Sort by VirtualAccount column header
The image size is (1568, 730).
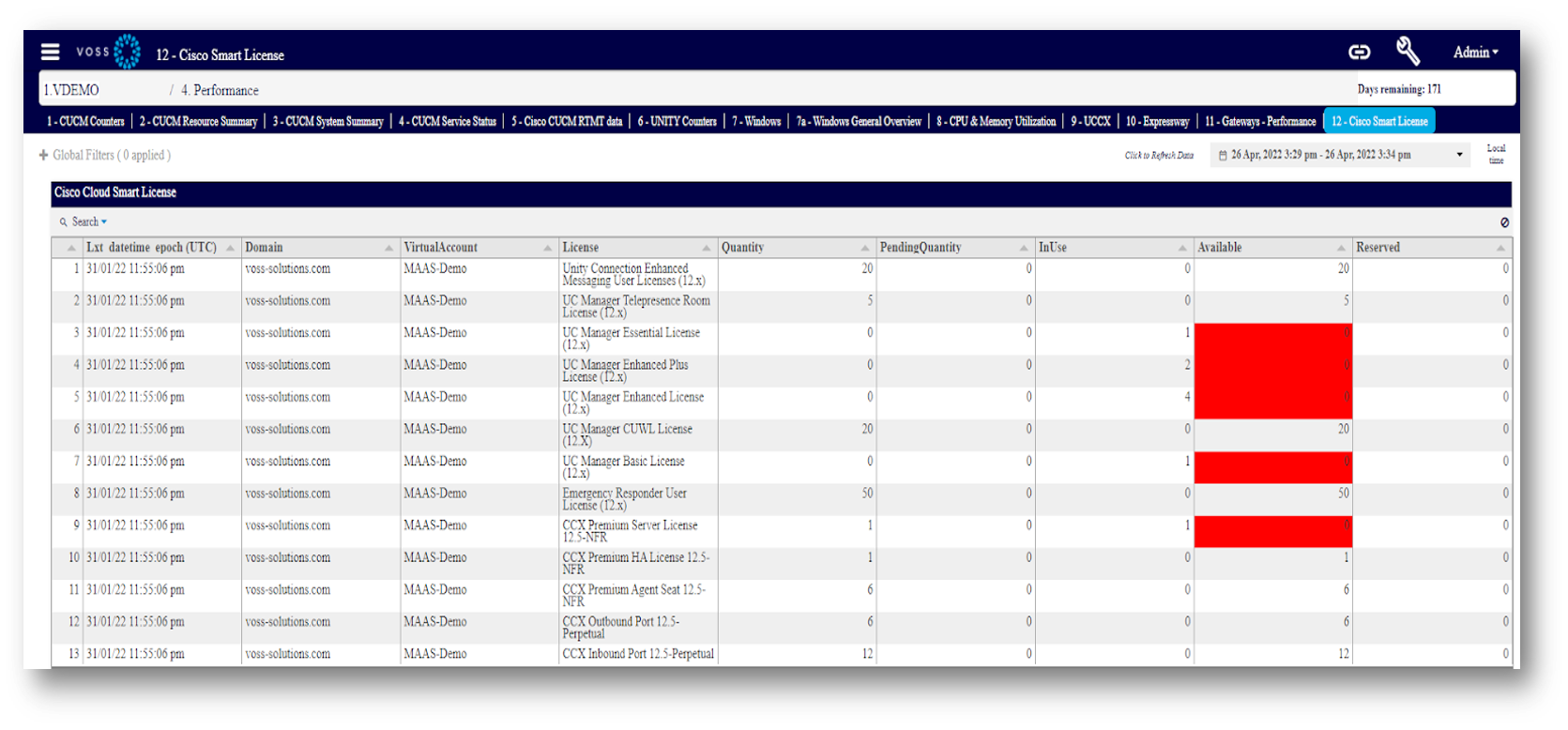[479, 248]
